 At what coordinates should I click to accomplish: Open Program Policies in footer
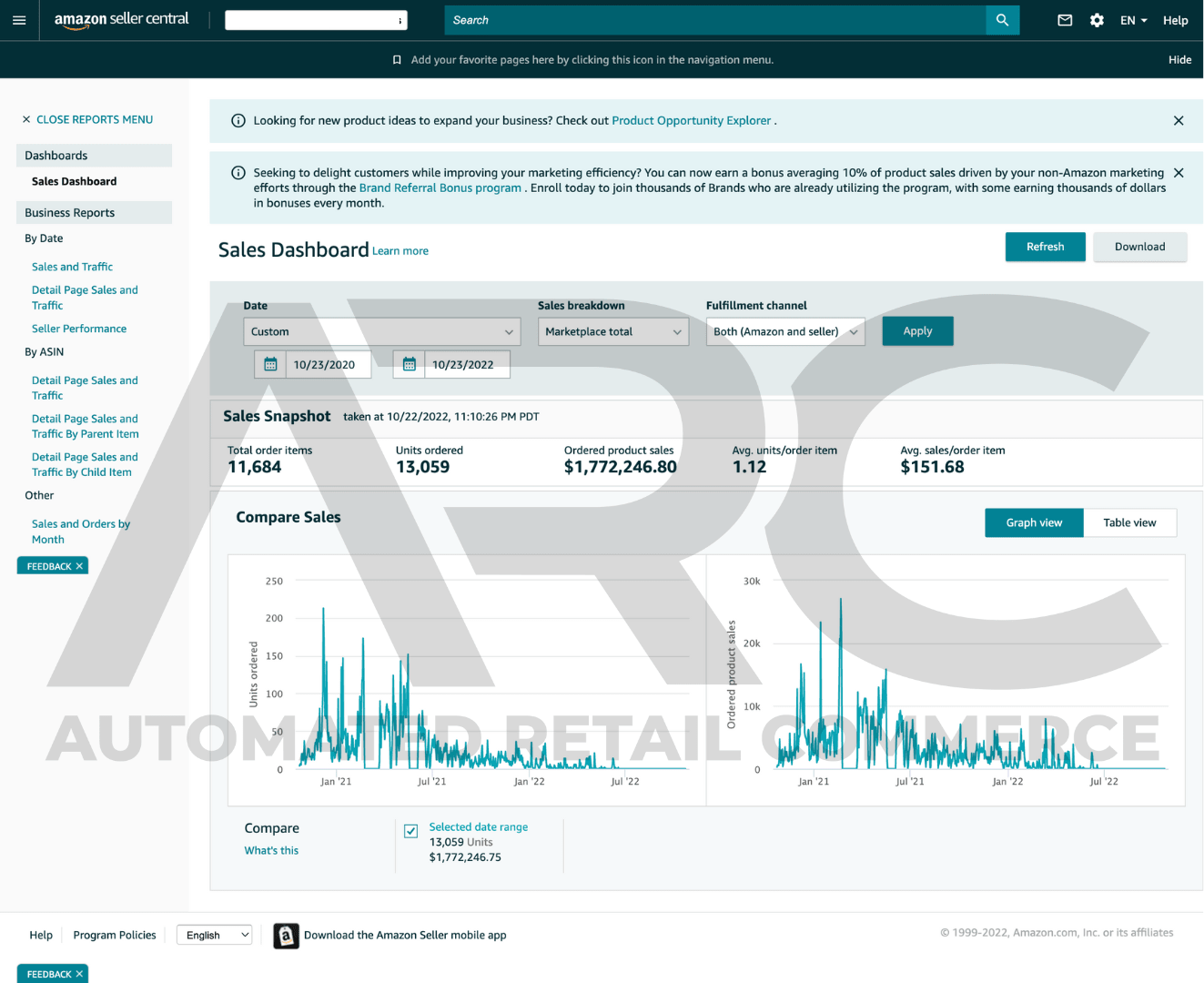[x=115, y=935]
